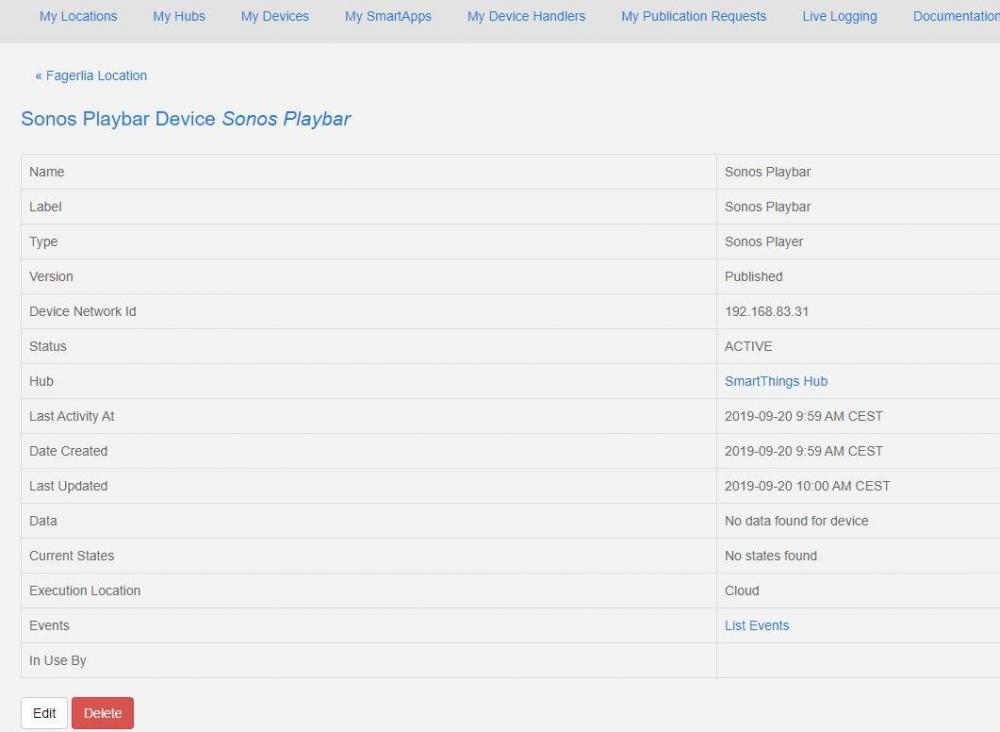This screenshot has width=1000, height=732.
Task: Open My Device Handlers page
Action: click(526, 16)
